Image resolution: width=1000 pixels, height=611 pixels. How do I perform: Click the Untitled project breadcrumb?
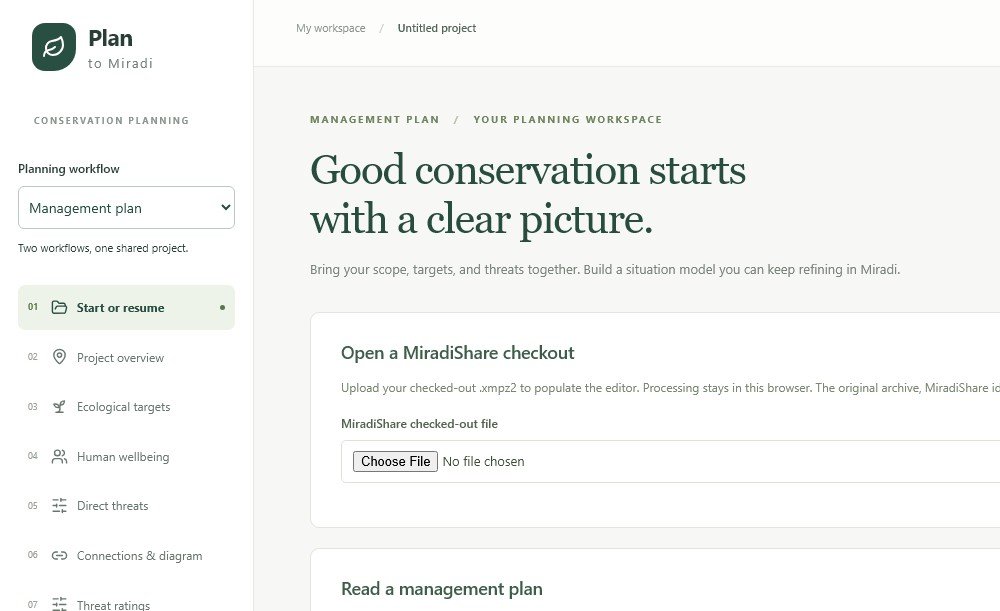437,28
